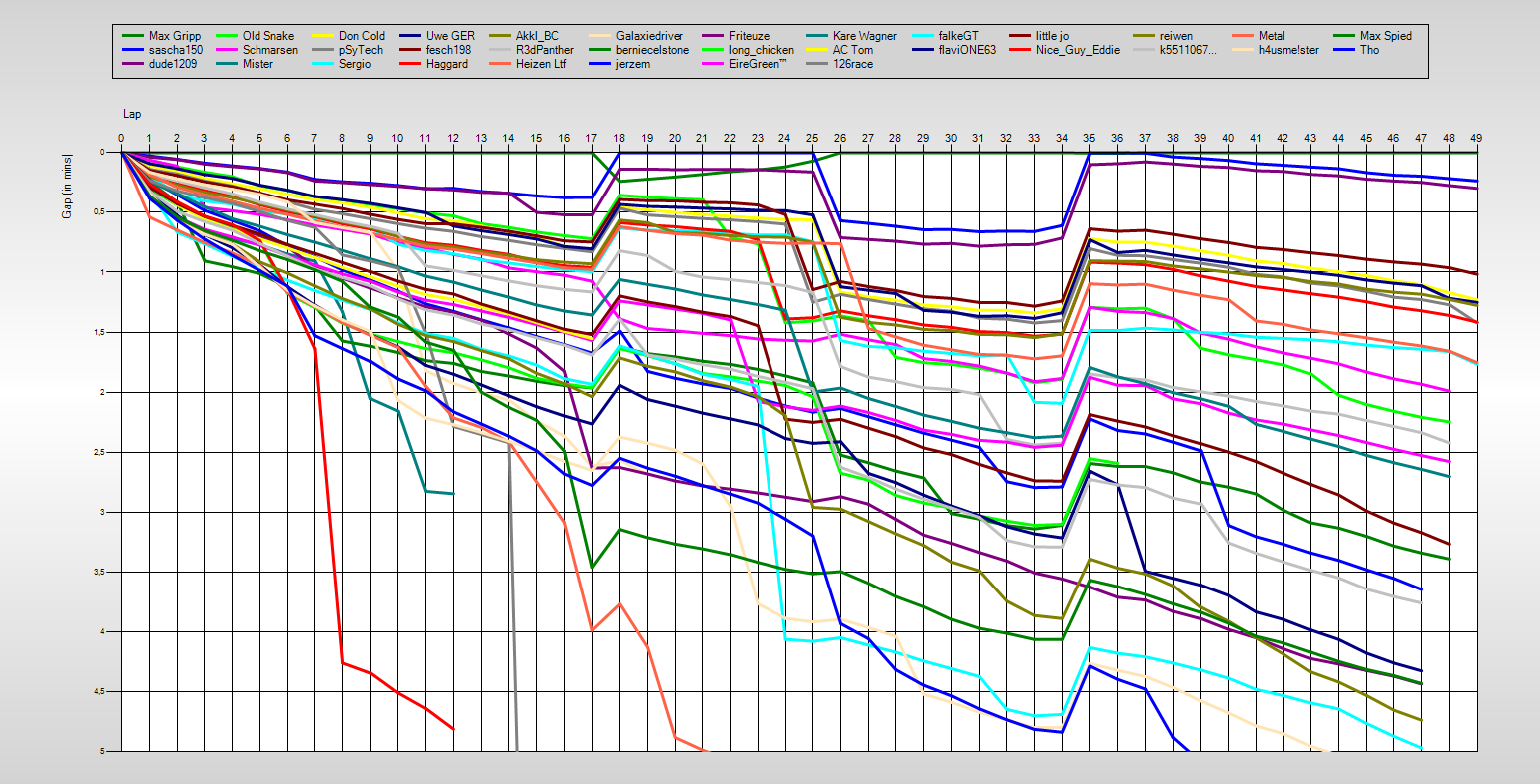Screen dimensions: 1540x784
Task: Select sascha150 in the legend
Action: [176, 50]
